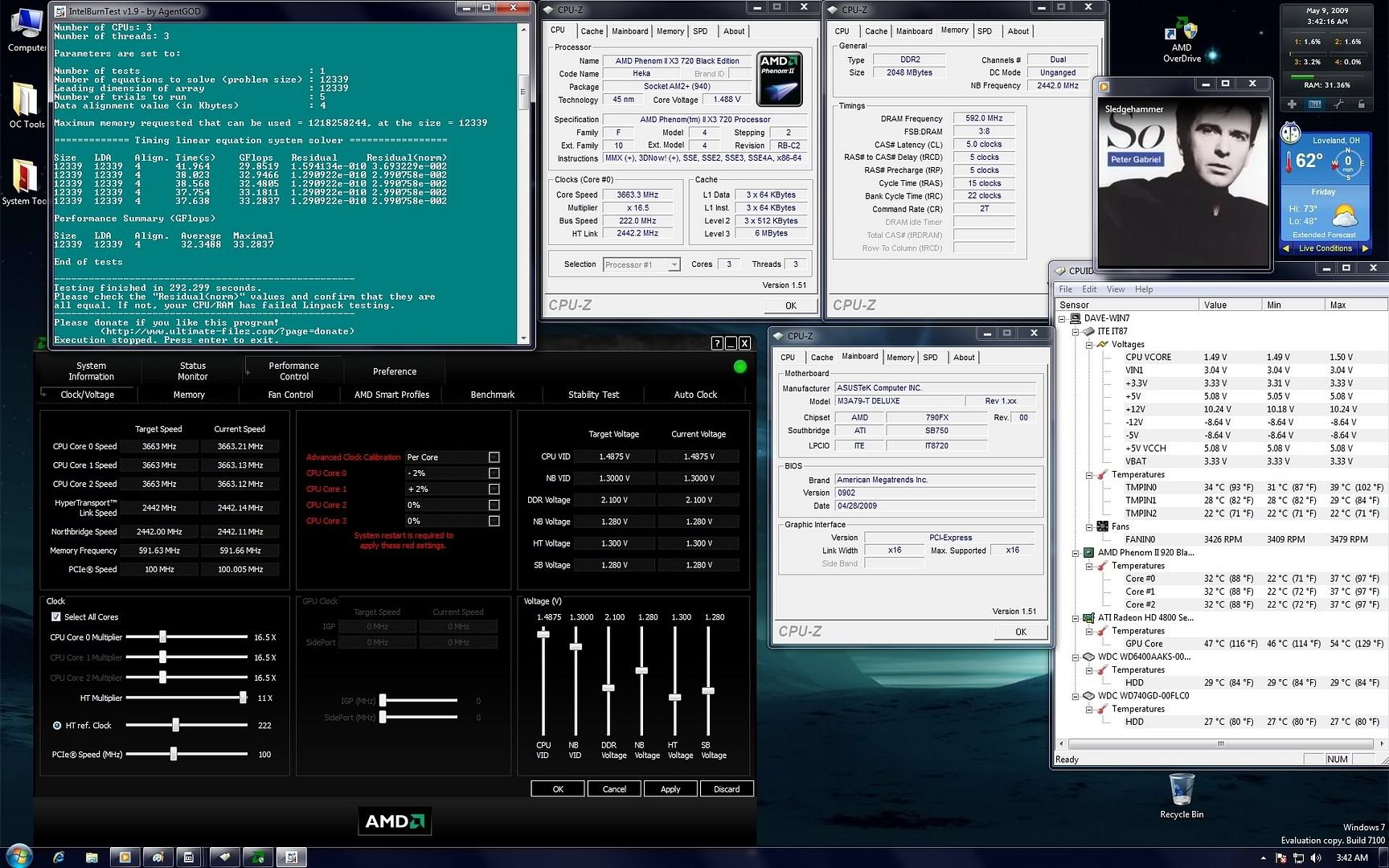Show hidden system tray icons arrow
The height and width of the screenshot is (868, 1389).
1264,858
